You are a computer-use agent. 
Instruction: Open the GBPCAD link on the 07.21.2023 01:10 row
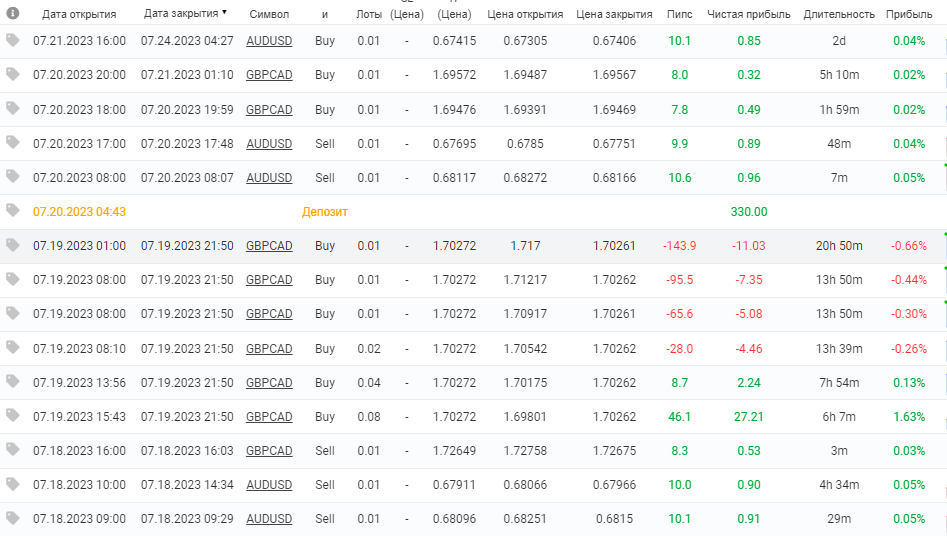click(269, 75)
